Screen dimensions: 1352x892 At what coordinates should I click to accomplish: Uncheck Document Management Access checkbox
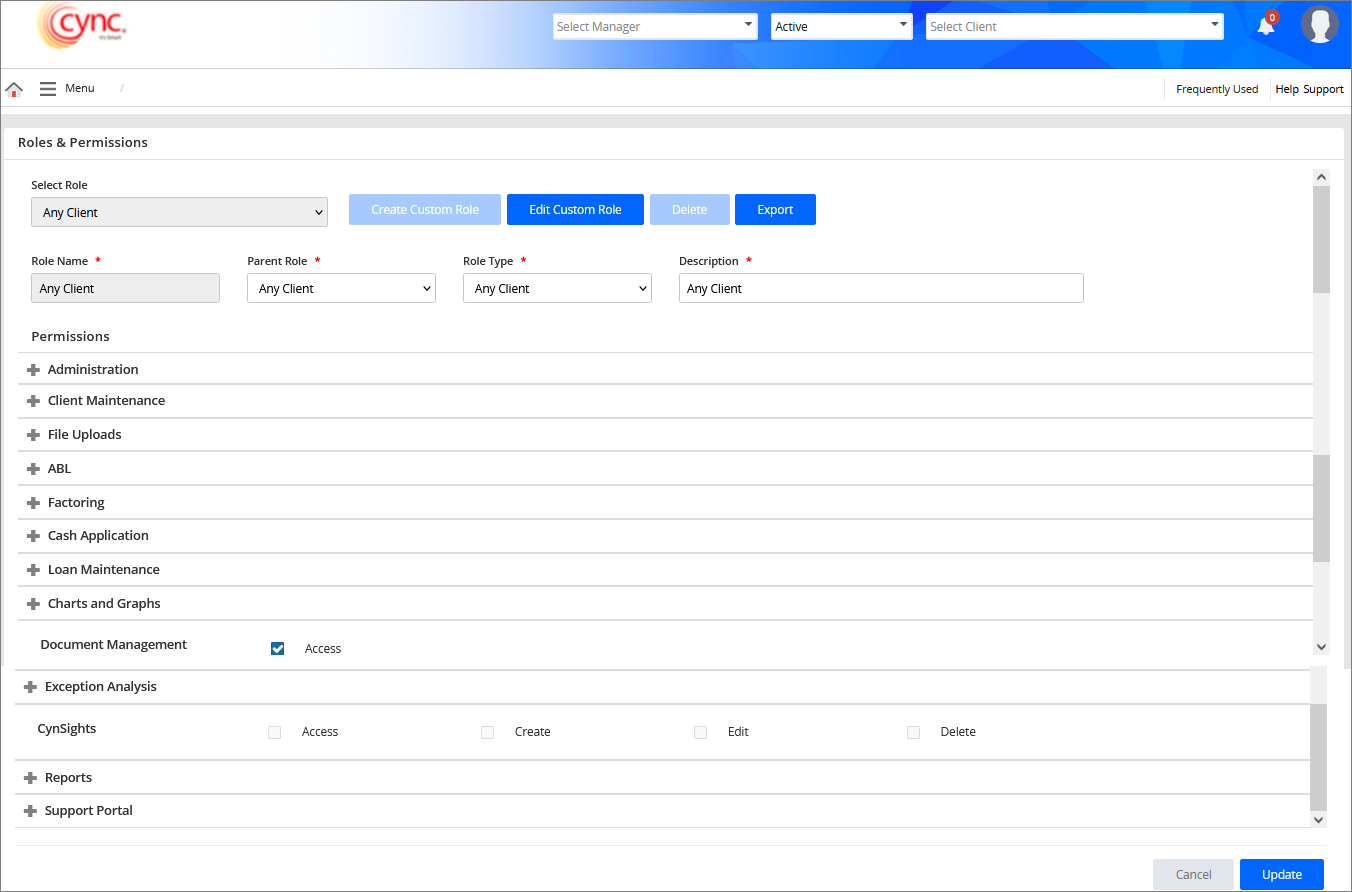click(x=278, y=649)
